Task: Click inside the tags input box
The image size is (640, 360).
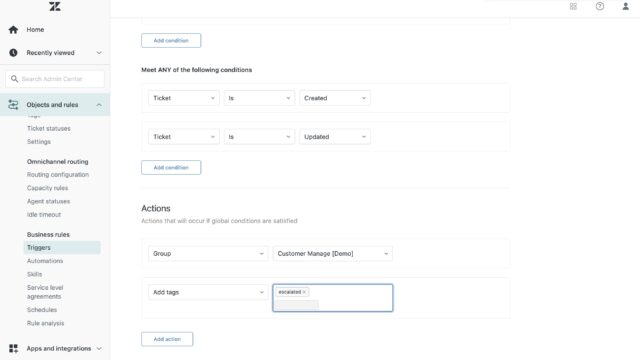Action: [333, 298]
